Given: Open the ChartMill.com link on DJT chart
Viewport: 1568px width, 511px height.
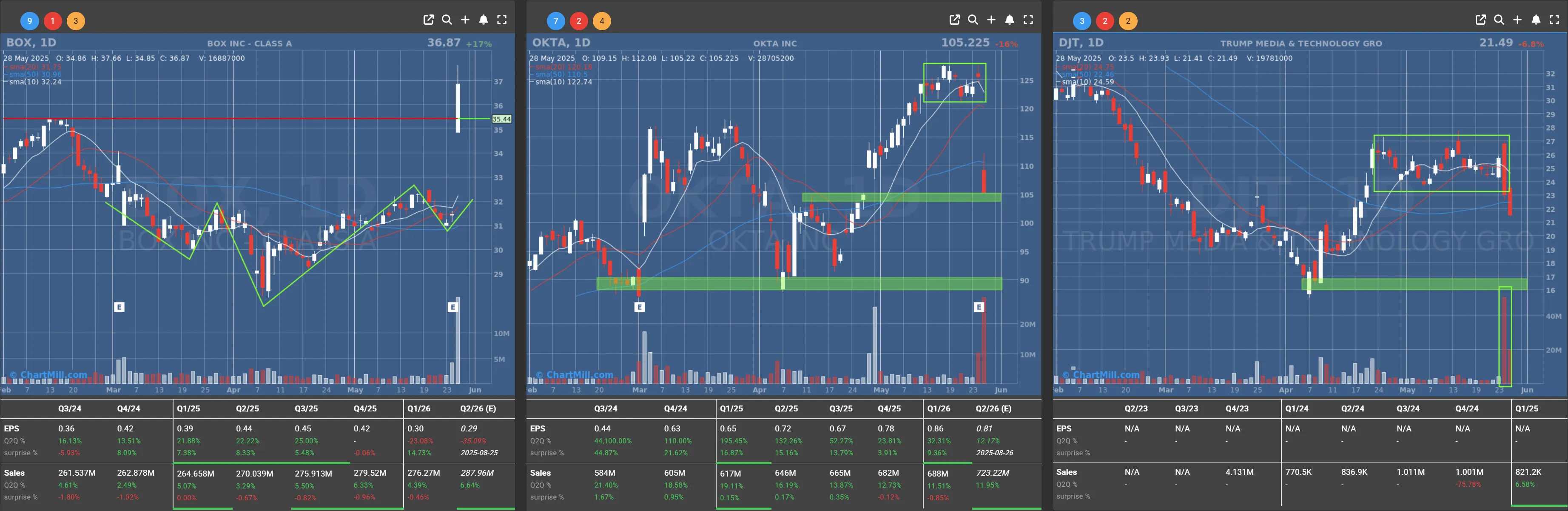Looking at the screenshot, I should pyautogui.click(x=1101, y=374).
